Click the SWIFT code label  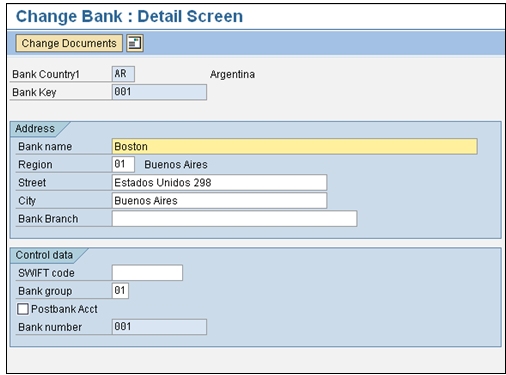click(x=46, y=273)
